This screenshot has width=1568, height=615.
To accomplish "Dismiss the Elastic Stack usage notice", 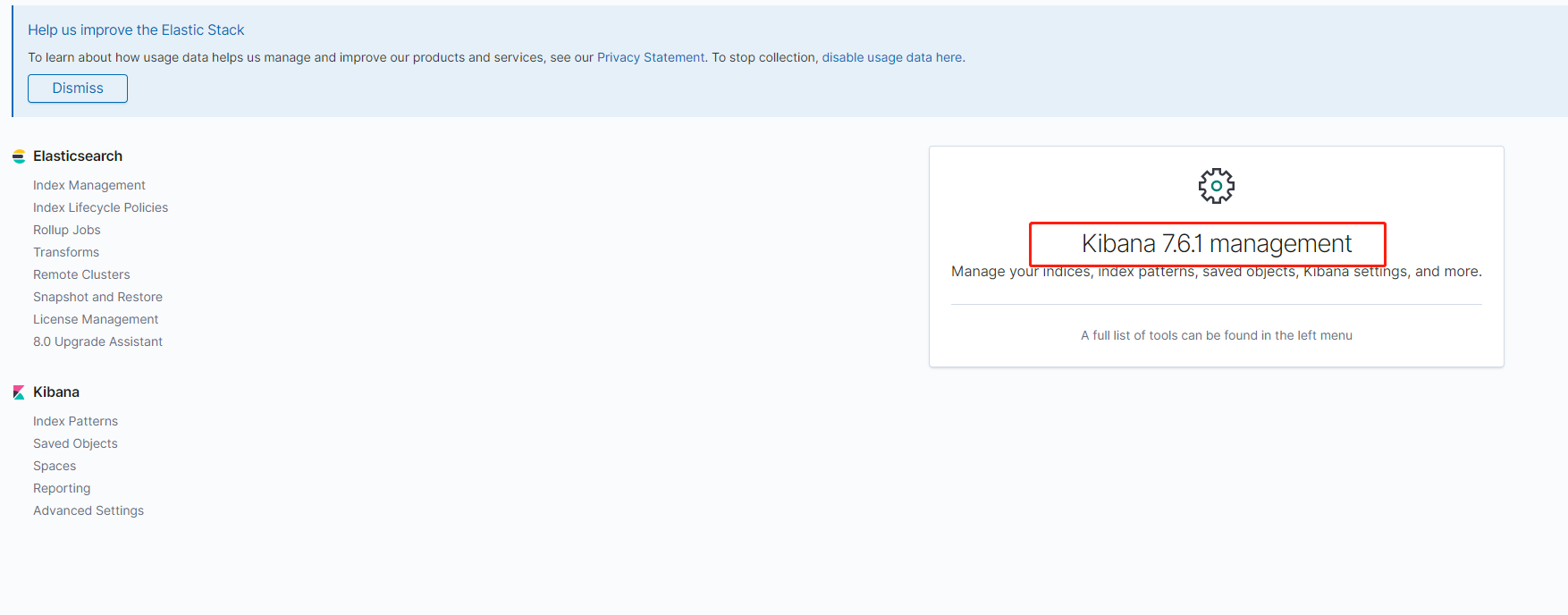I will 78,88.
